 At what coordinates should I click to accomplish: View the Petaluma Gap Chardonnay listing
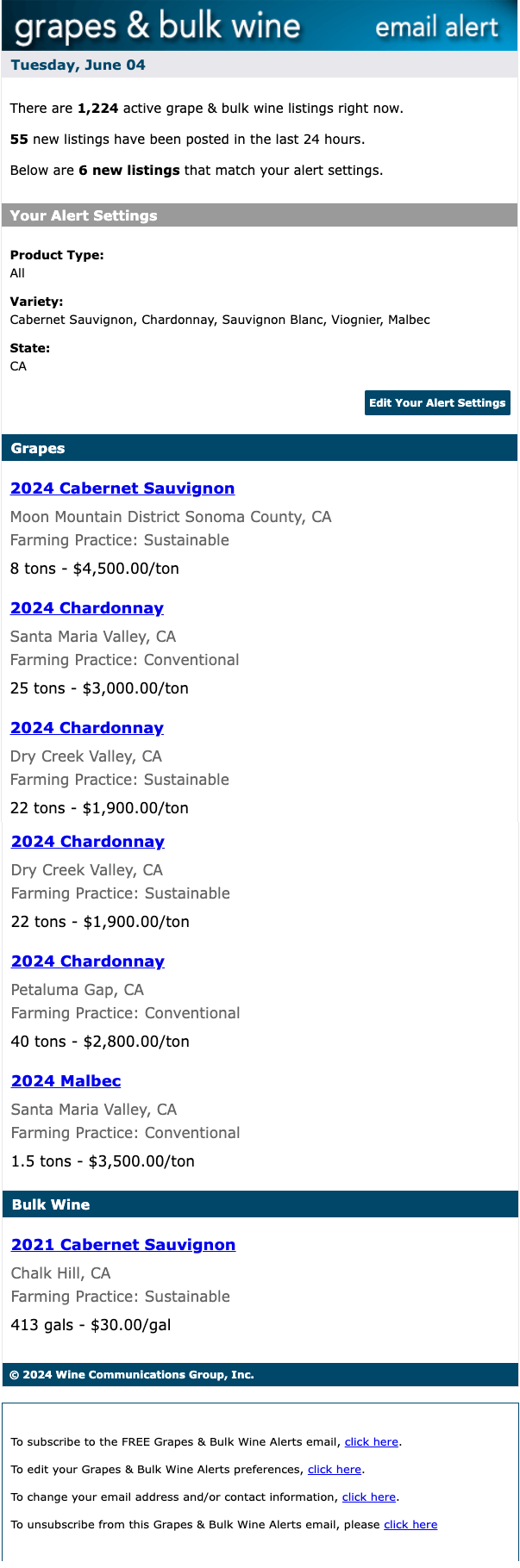click(87, 961)
